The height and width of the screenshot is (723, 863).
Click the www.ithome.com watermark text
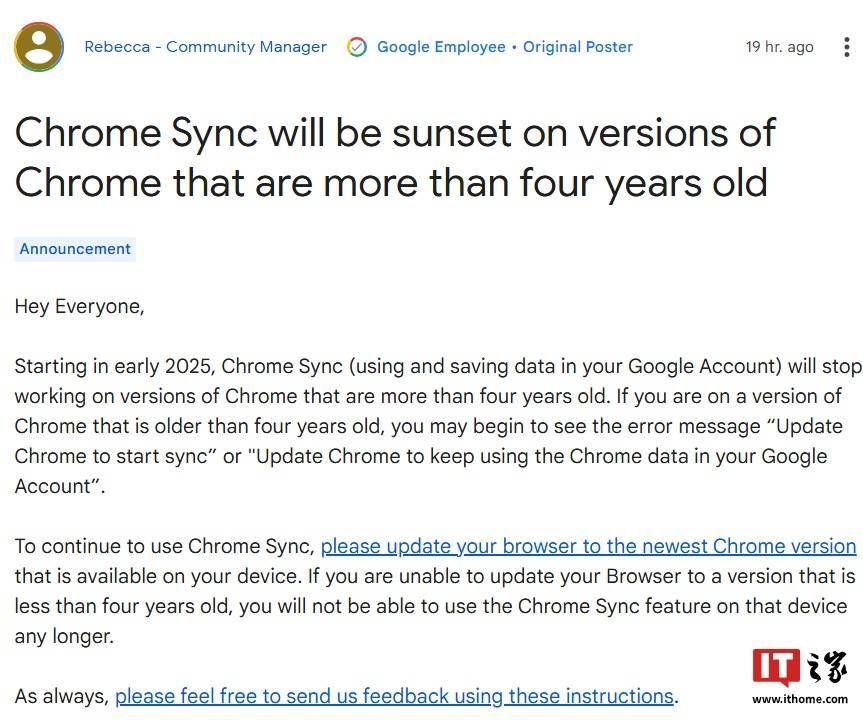tap(800, 699)
